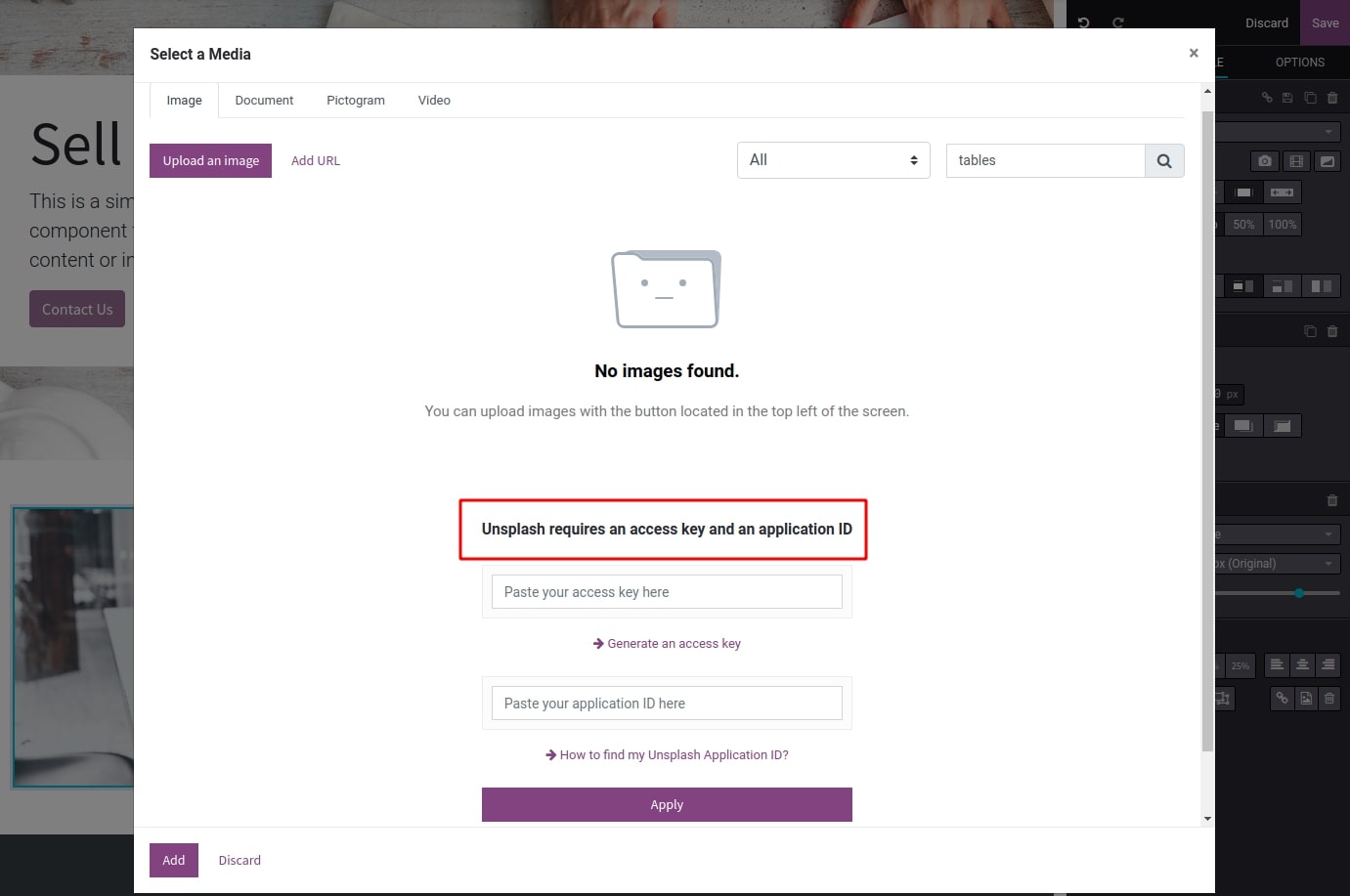The height and width of the screenshot is (896, 1350).
Task: Apply center text alignment
Action: [x=1302, y=666]
